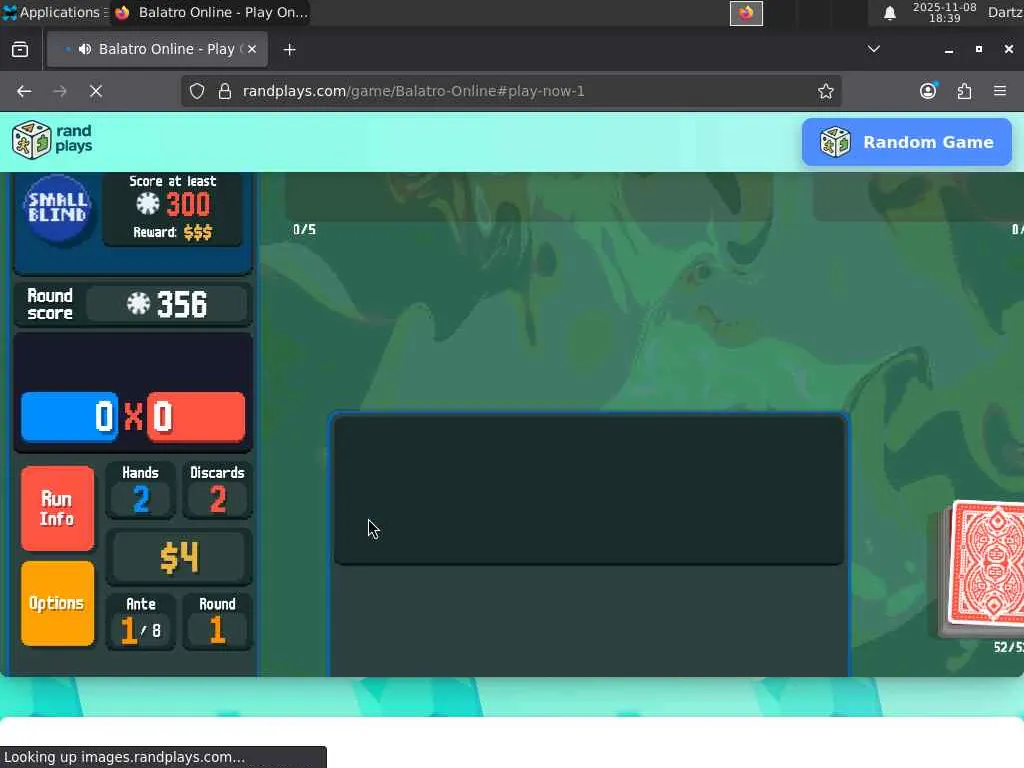Click the round score chip icon
The image size is (1024, 768).
click(x=138, y=304)
